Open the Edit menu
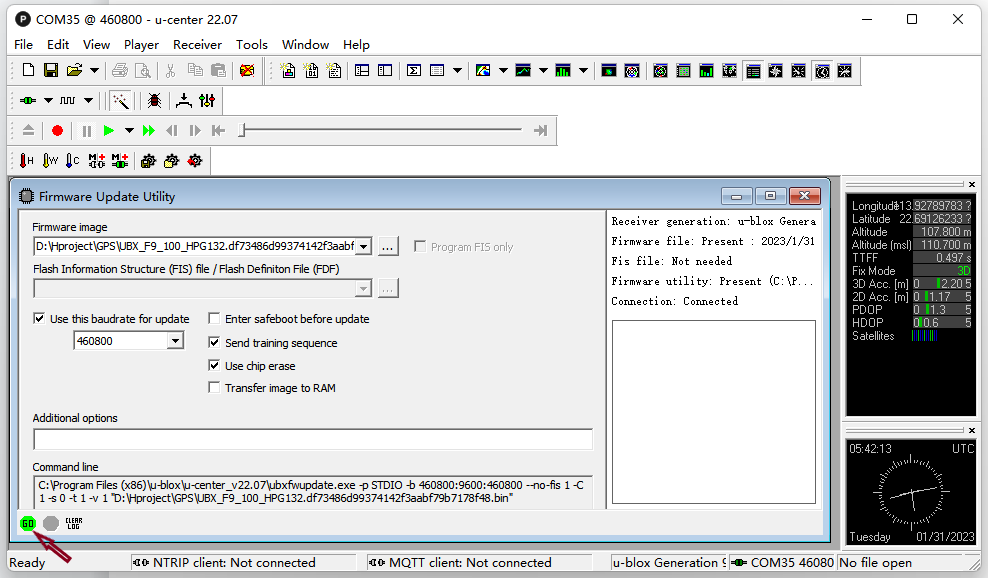 coord(58,45)
